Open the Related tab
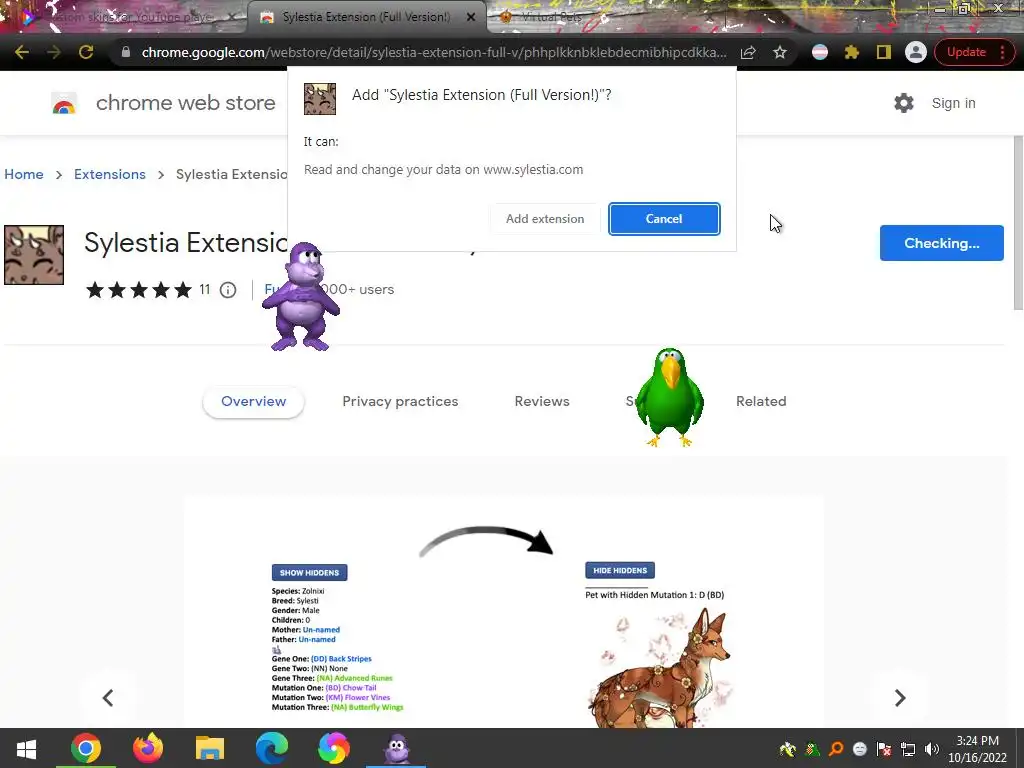The width and height of the screenshot is (1024, 768). click(x=761, y=402)
